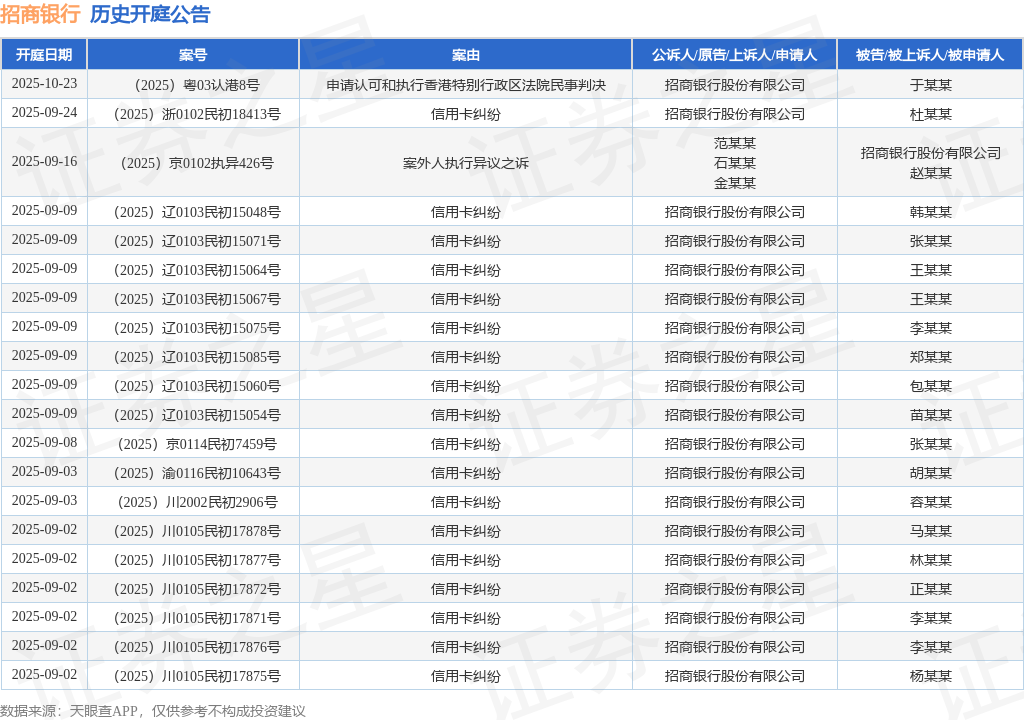The height and width of the screenshot is (720, 1024).
Task: Click case number (2025)川0105民初17871号
Action: pos(193,618)
